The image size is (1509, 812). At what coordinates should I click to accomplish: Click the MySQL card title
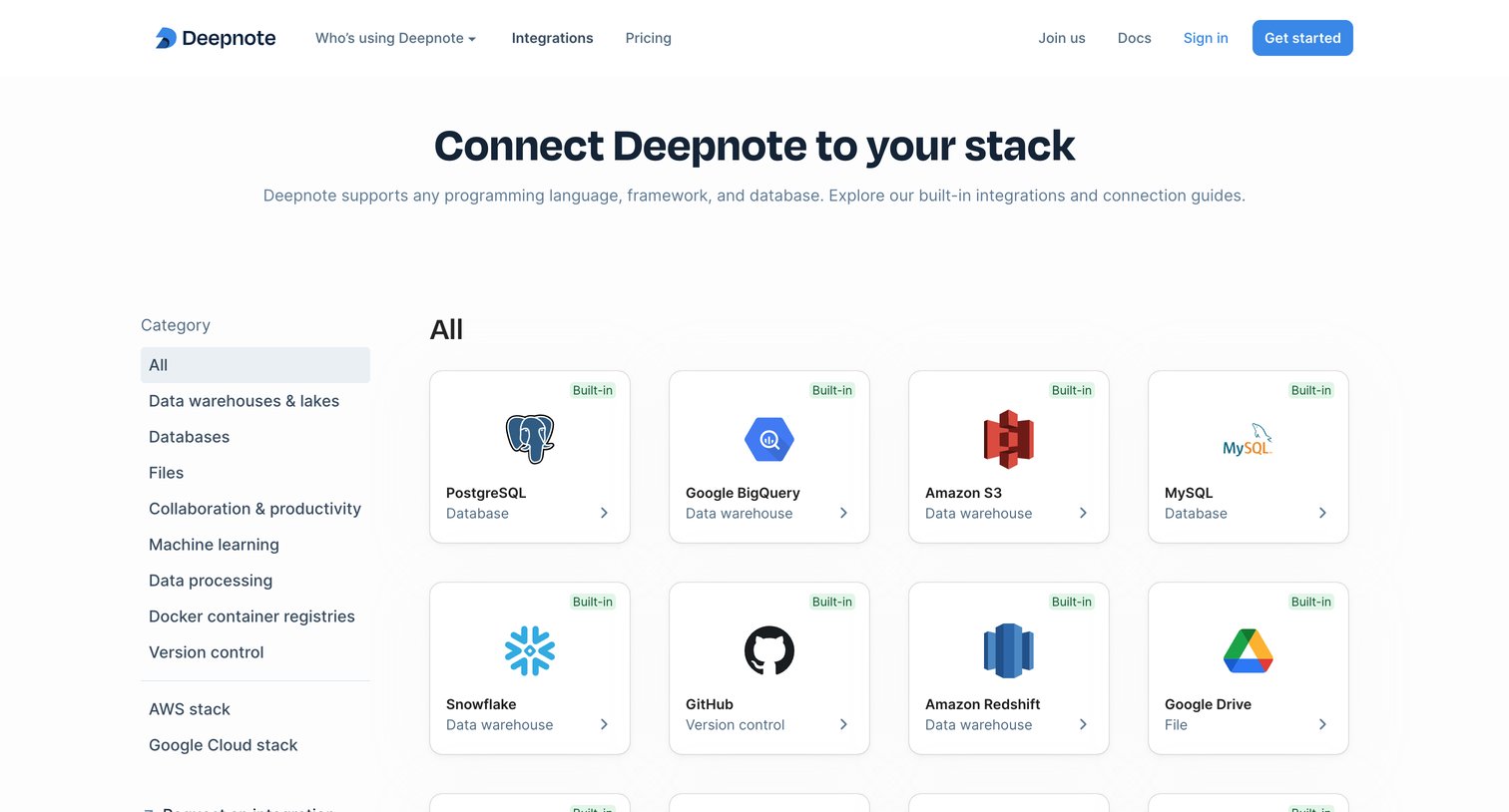(1189, 493)
